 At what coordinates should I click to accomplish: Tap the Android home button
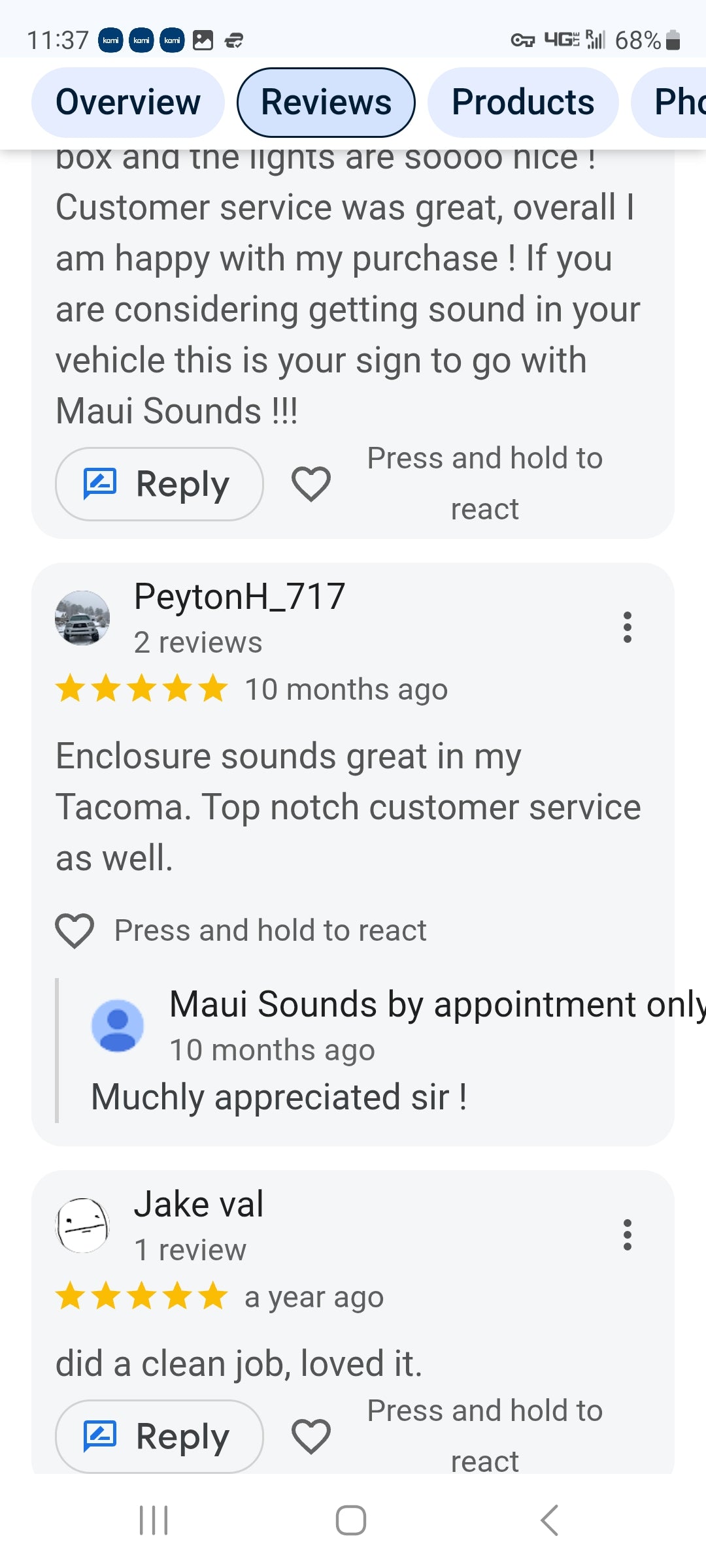[x=351, y=1520]
